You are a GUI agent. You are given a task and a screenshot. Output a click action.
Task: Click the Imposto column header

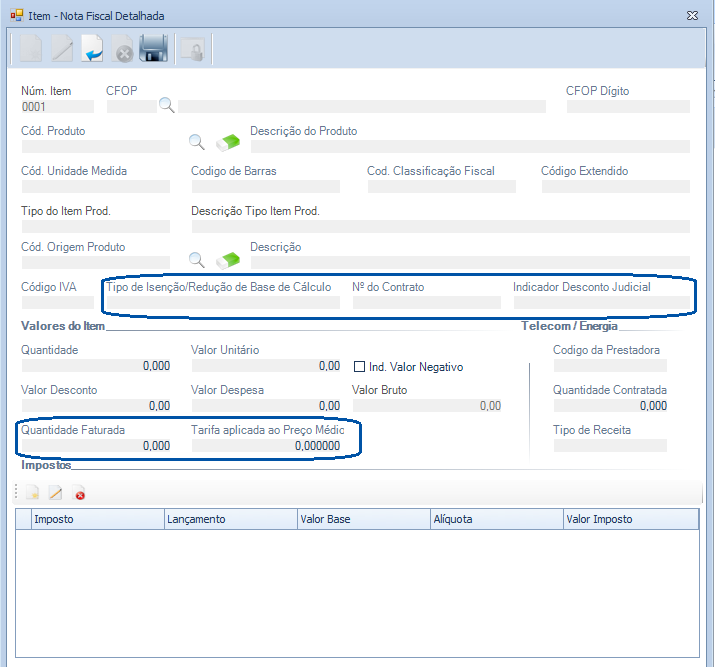click(x=97, y=519)
